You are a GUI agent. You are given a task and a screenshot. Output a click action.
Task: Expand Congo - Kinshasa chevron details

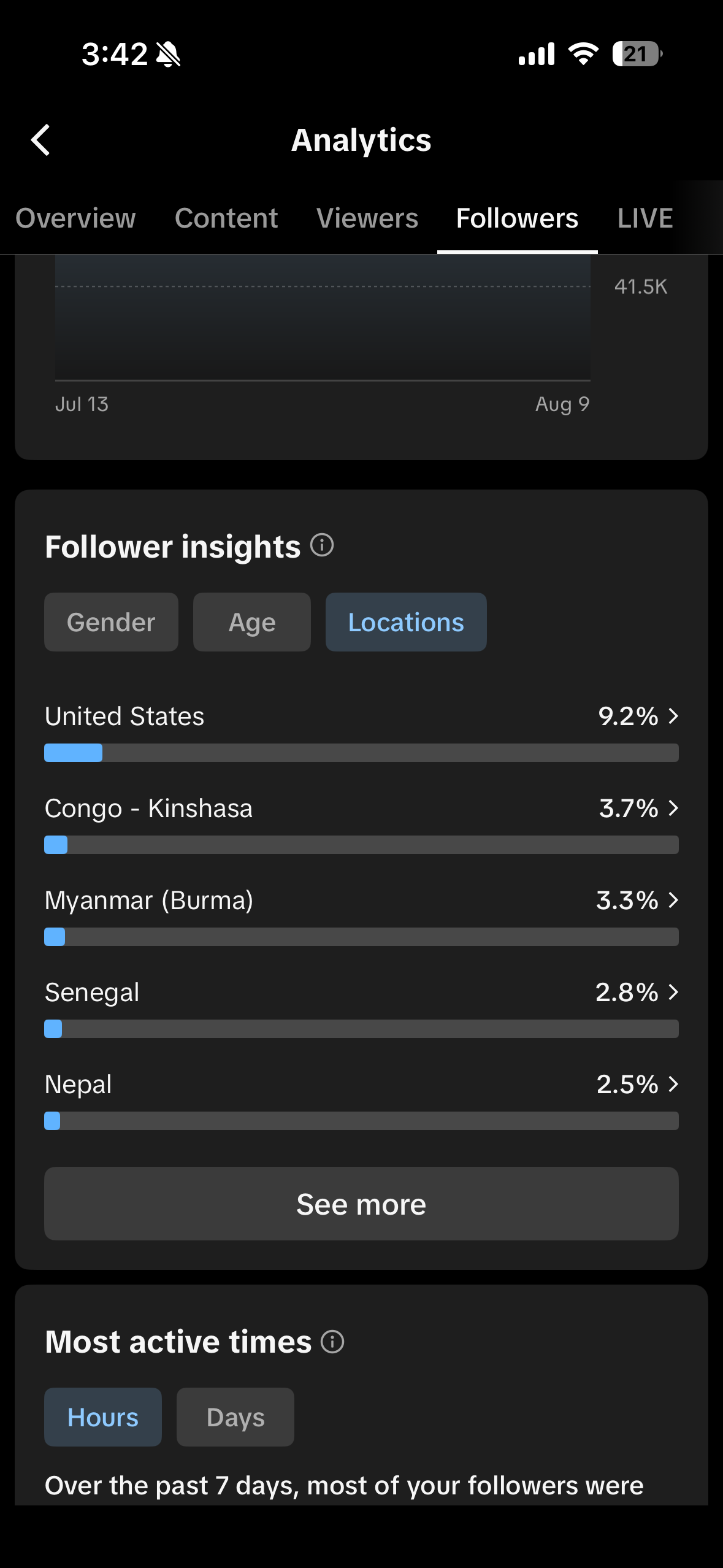pyautogui.click(x=673, y=808)
